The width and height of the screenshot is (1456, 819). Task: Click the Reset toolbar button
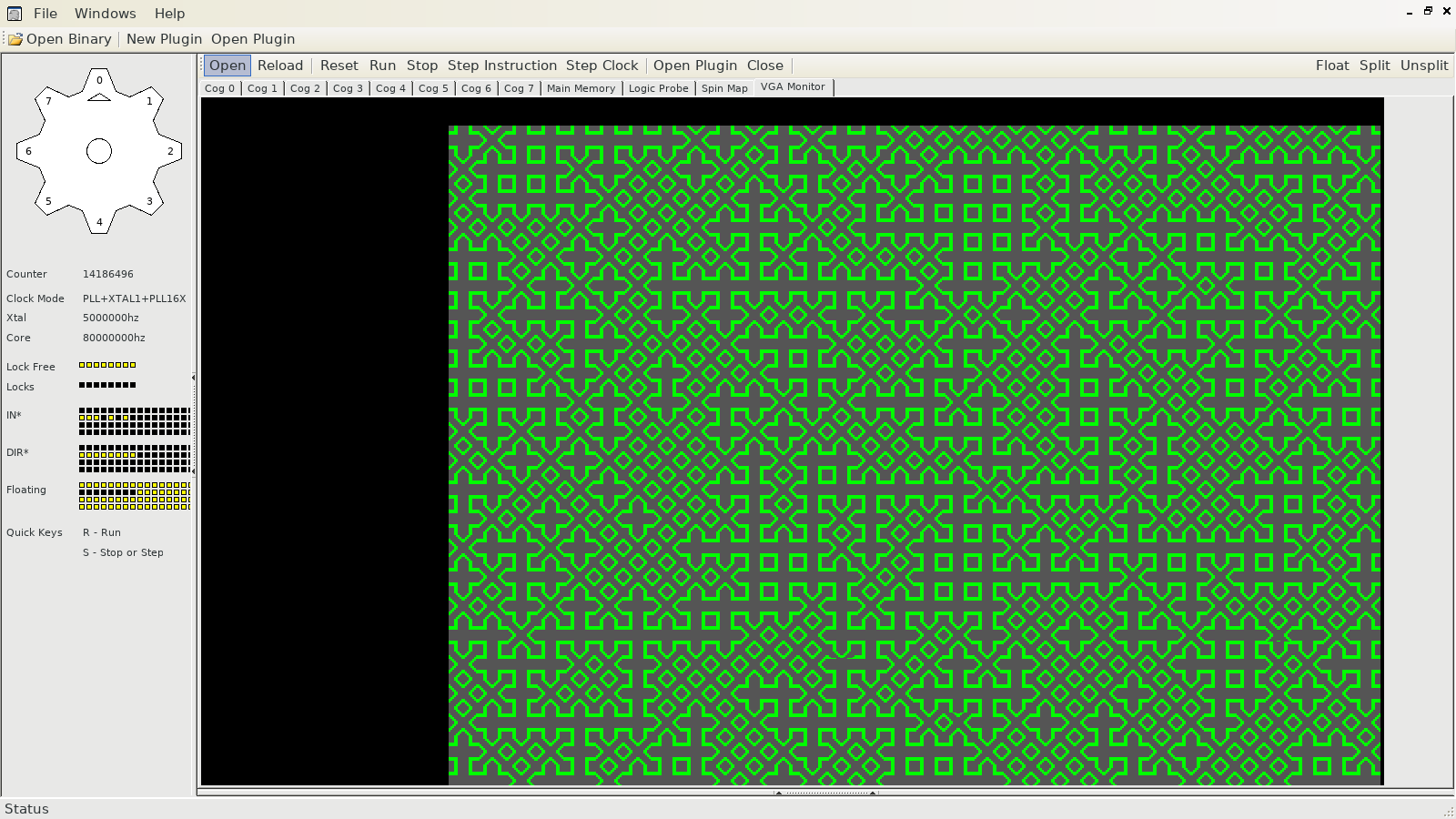pyautogui.click(x=339, y=66)
